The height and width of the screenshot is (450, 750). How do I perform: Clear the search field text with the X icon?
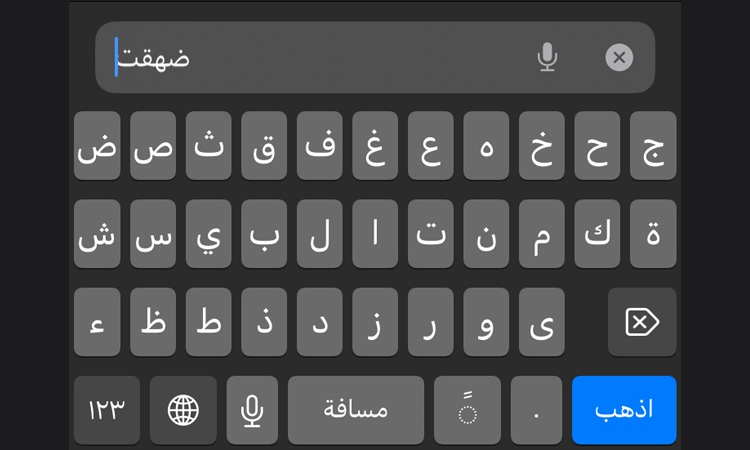(619, 57)
